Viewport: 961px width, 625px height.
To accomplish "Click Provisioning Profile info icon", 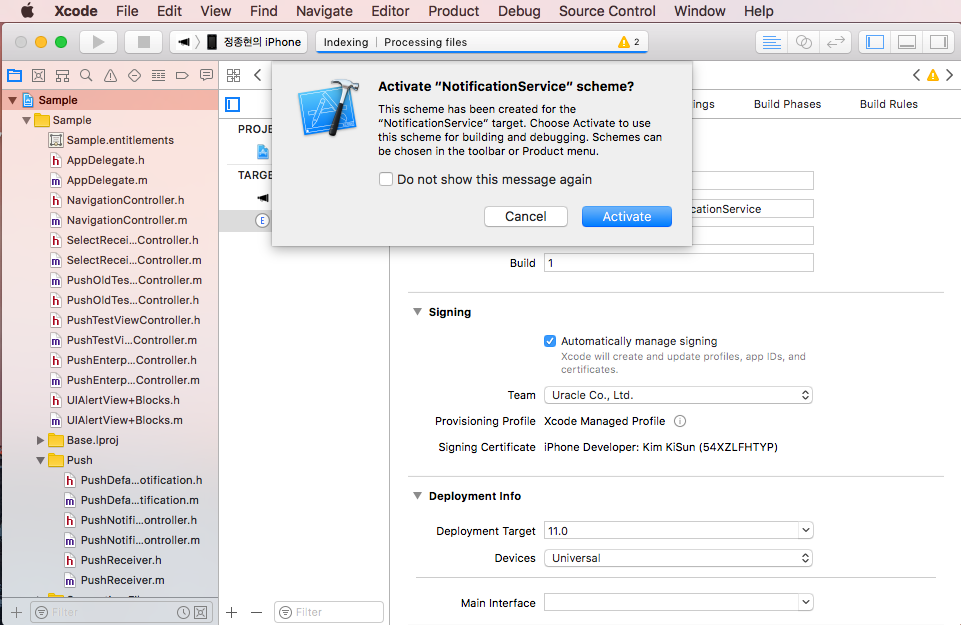I will click(680, 421).
